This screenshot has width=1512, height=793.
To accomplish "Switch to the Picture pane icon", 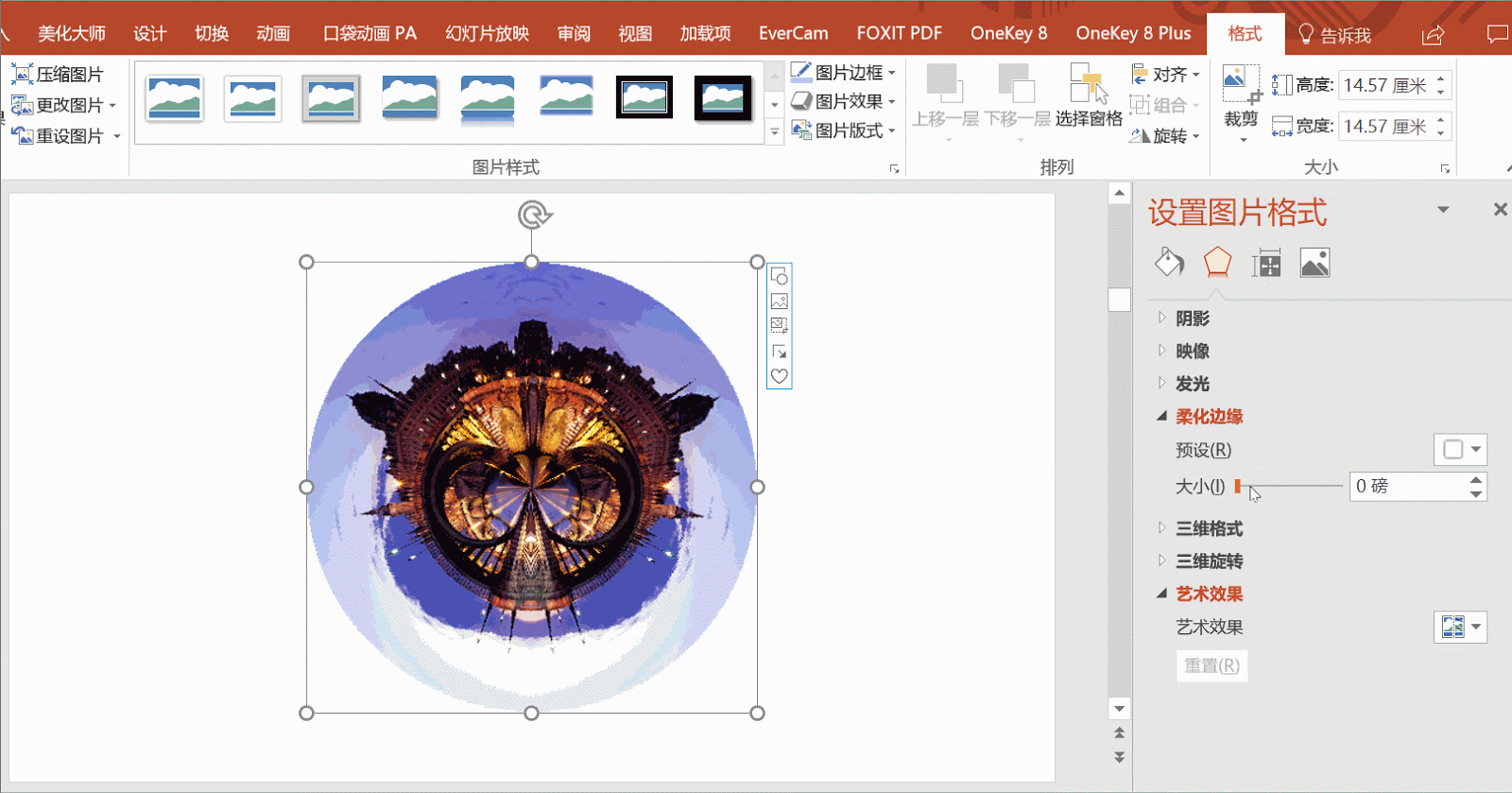I will point(1314,263).
